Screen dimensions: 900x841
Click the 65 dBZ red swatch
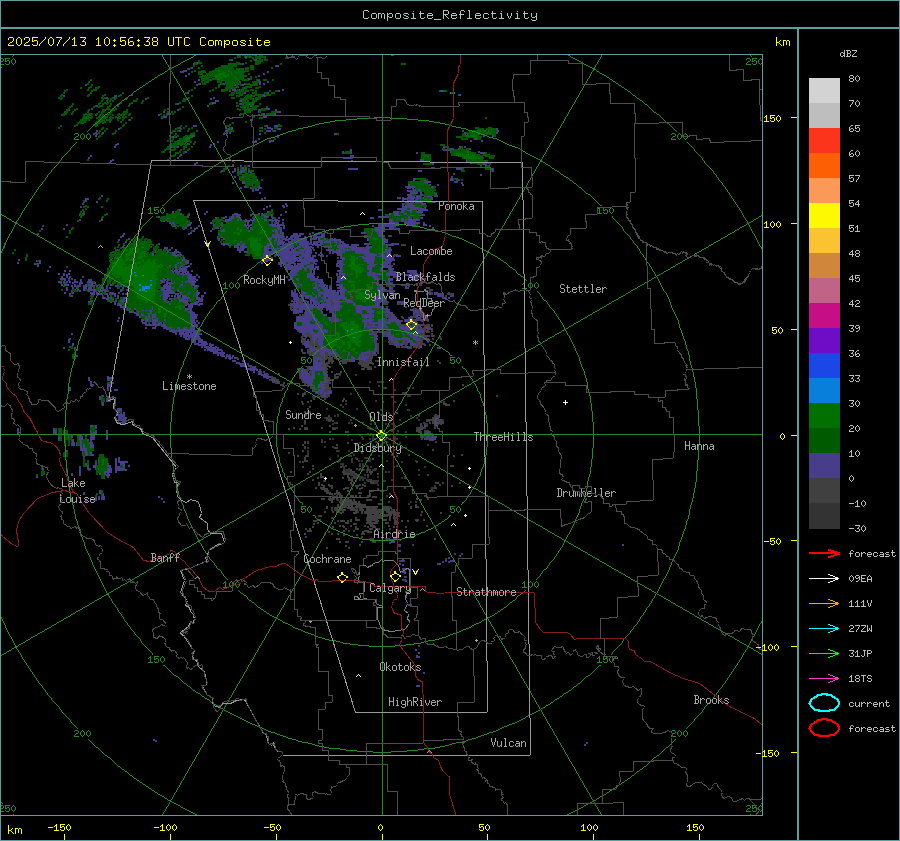(x=824, y=140)
